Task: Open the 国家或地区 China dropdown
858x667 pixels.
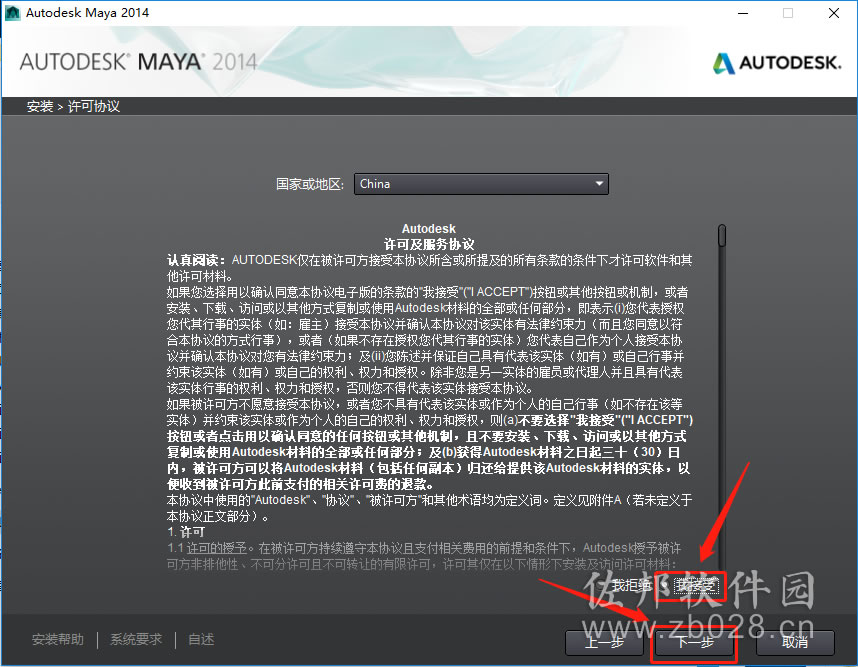Action: 481,184
